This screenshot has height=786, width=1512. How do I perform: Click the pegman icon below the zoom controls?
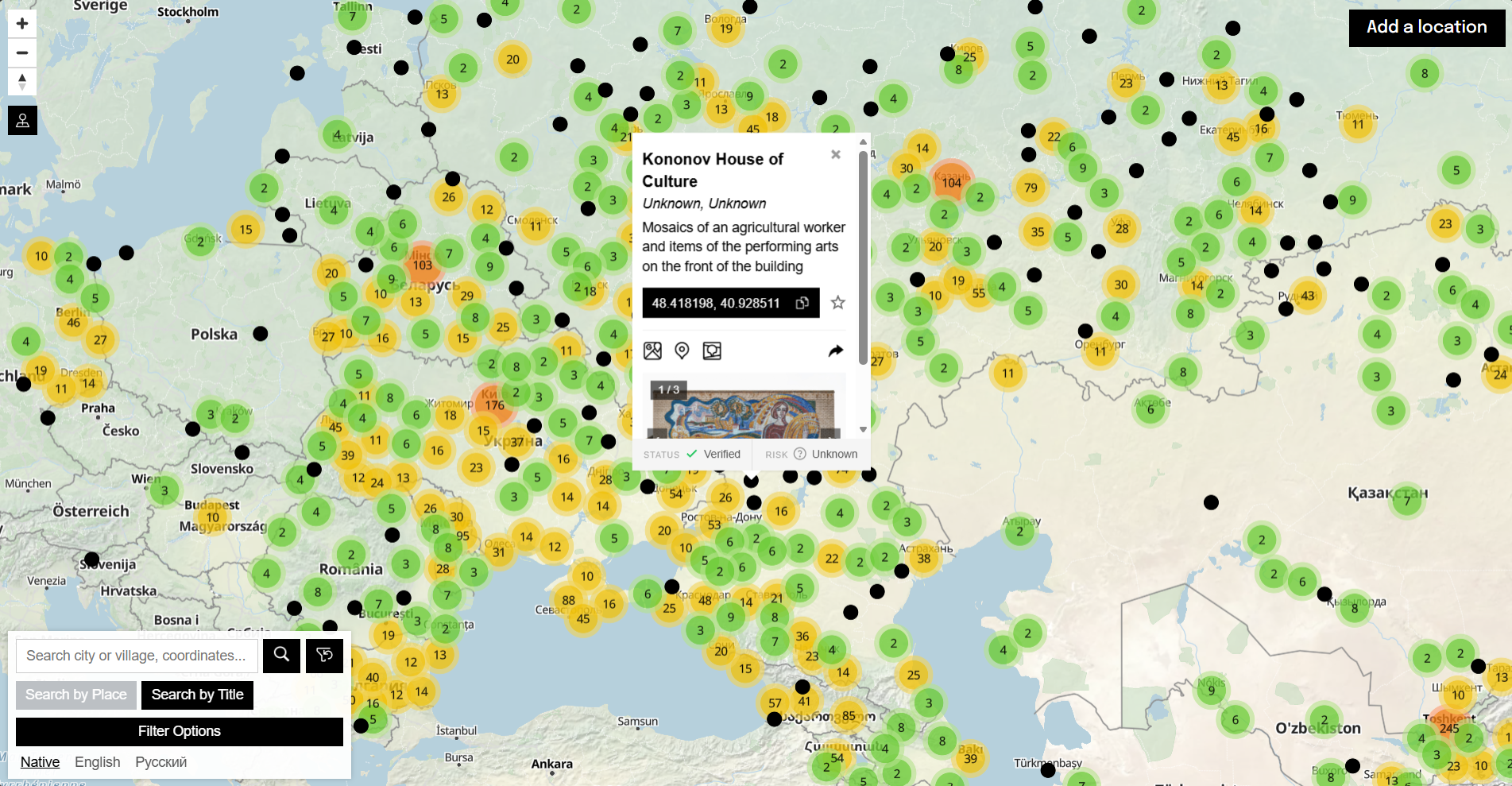tap(22, 120)
